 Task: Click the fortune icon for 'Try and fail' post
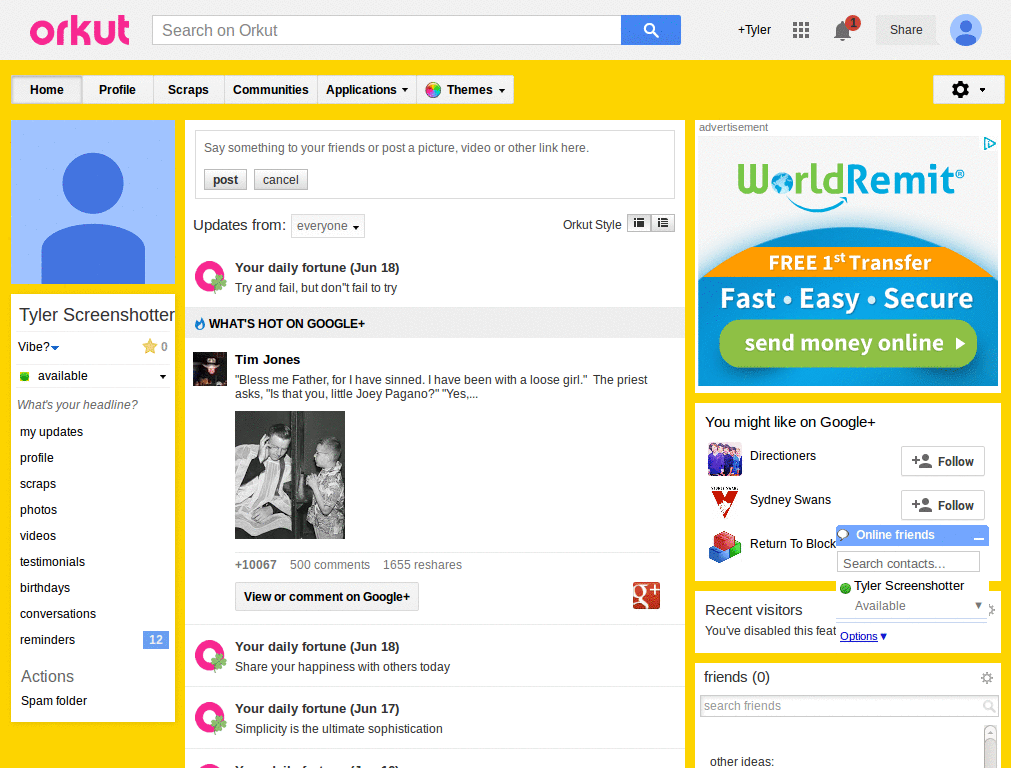tap(210, 277)
